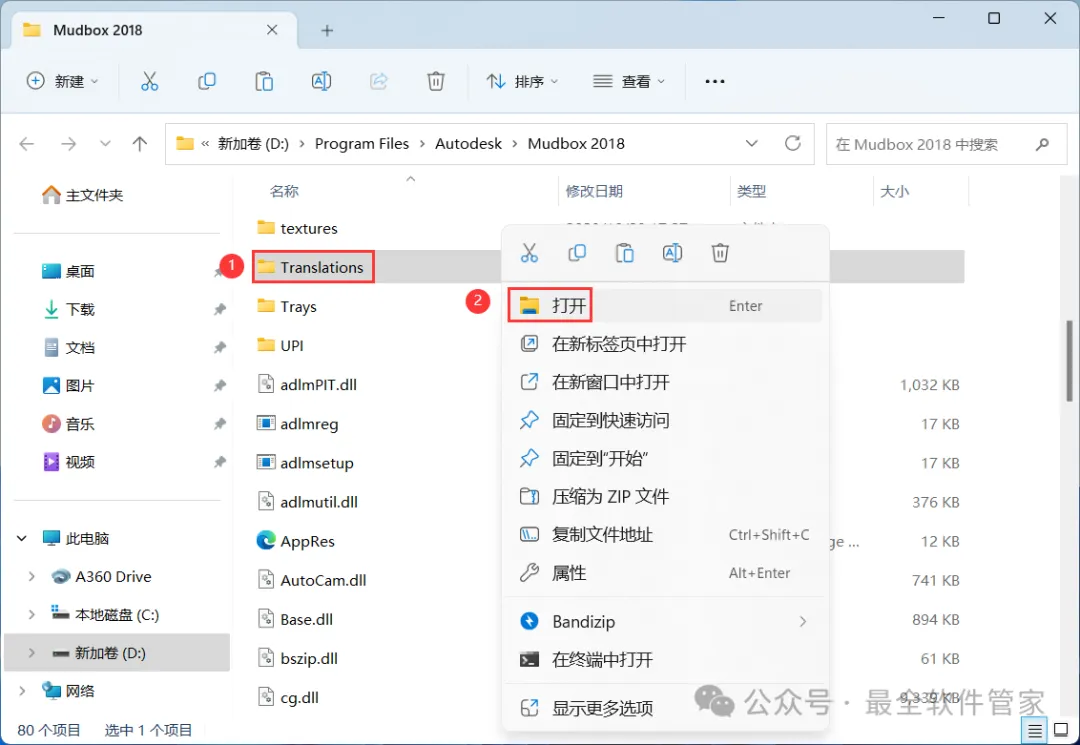Open 下载 in the sidebar
This screenshot has height=745, width=1080.
pyautogui.click(x=68, y=309)
